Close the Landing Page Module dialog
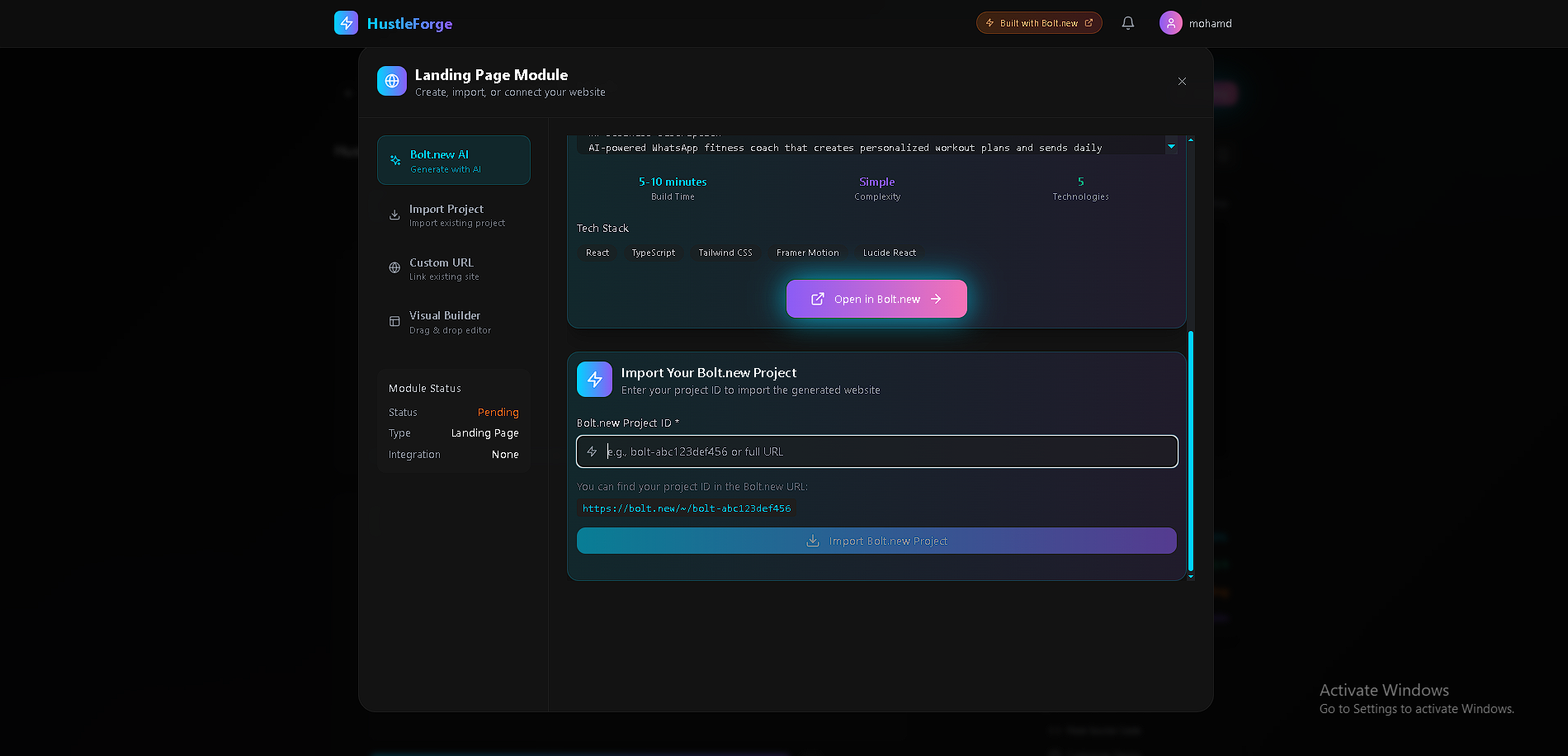This screenshot has width=1568, height=756. pos(1182,82)
